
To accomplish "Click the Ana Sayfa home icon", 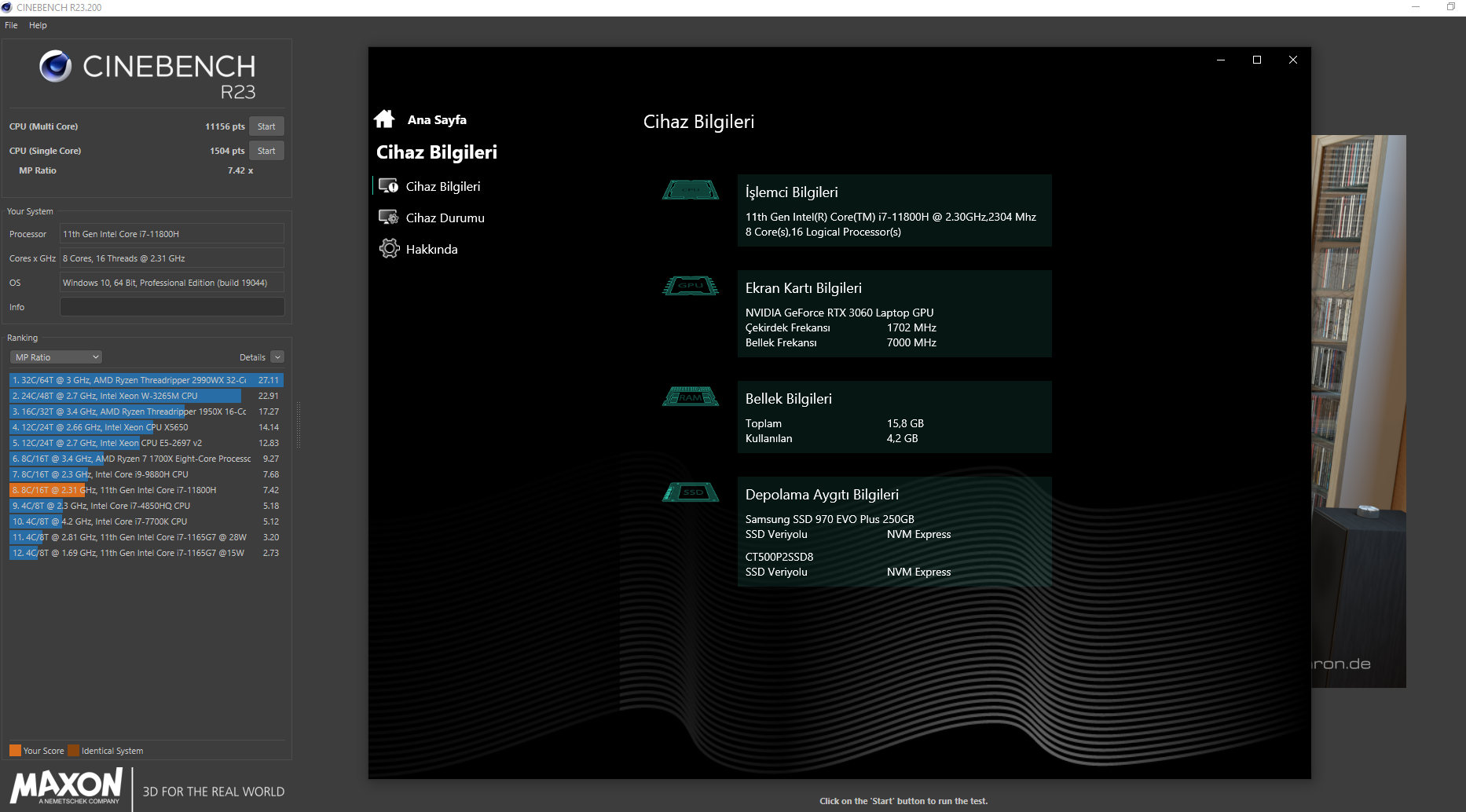I will [x=384, y=119].
